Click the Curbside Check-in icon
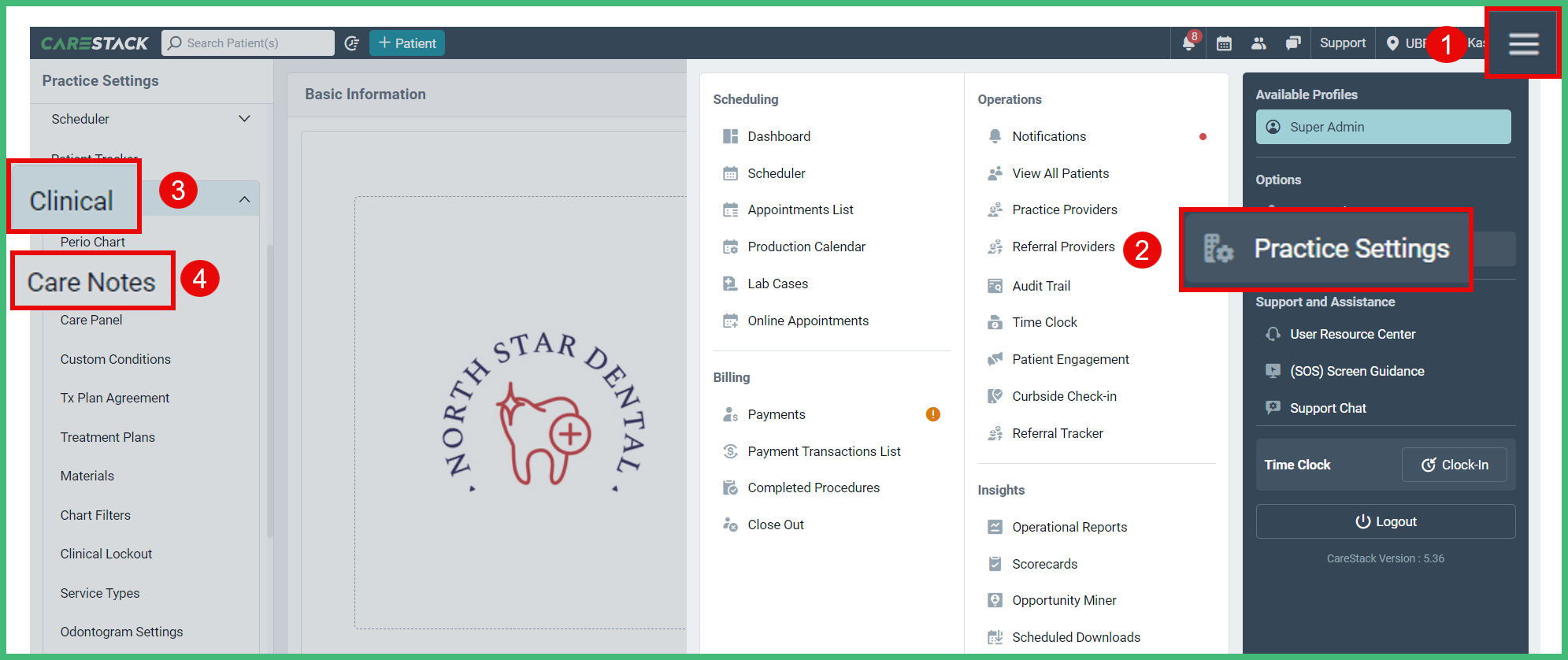Viewport: 1568px width, 660px height. point(995,396)
